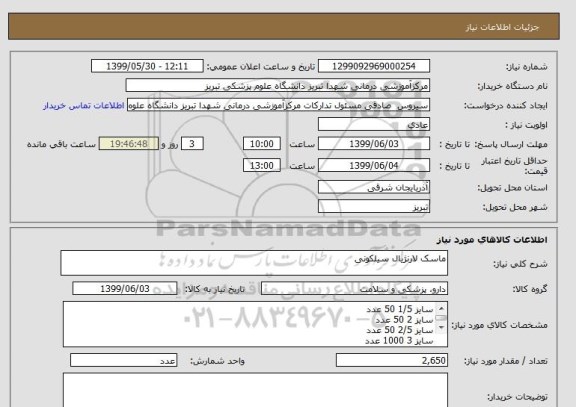576x407 pixels.
Task: Click price validity date 1399/06/04 field
Action: point(374,165)
